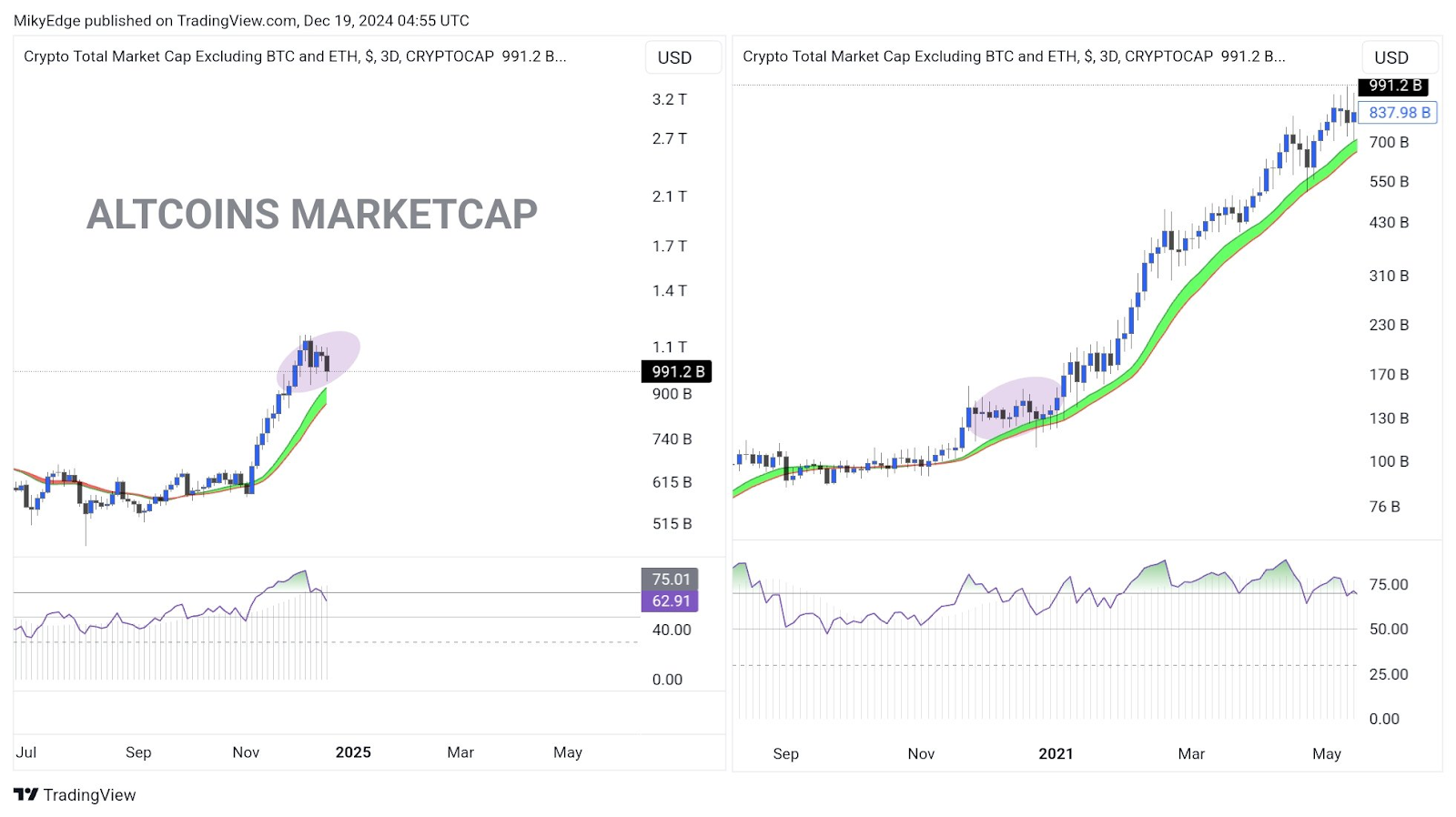Click the '50.00' RSI axis label
Screen dimensions: 1456x817
click(x=1389, y=630)
